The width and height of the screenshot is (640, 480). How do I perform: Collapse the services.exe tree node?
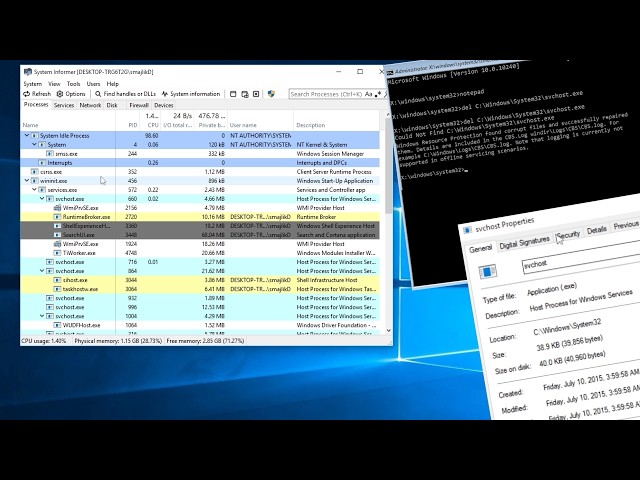pos(35,189)
